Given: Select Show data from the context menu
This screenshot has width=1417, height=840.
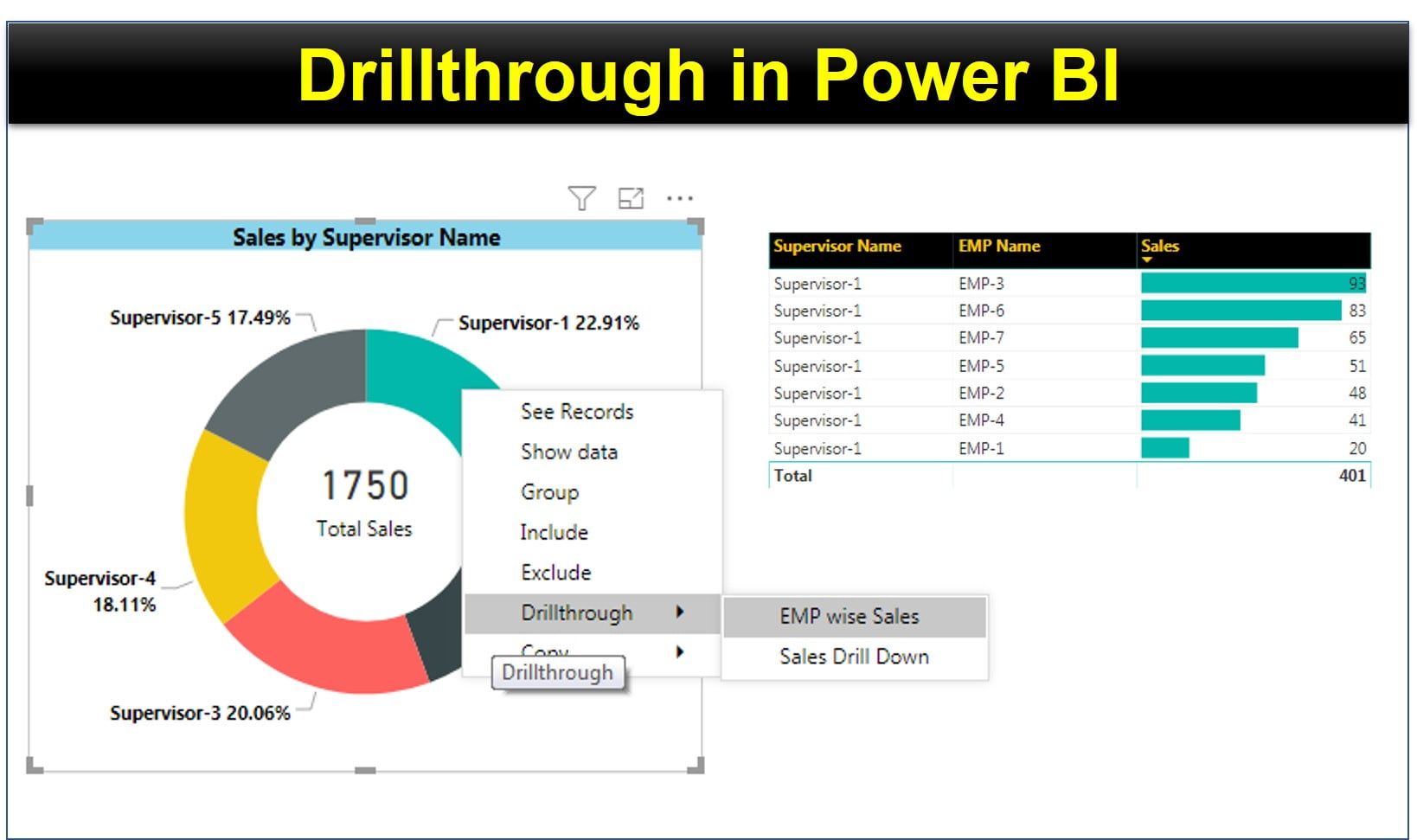Looking at the screenshot, I should [x=569, y=452].
